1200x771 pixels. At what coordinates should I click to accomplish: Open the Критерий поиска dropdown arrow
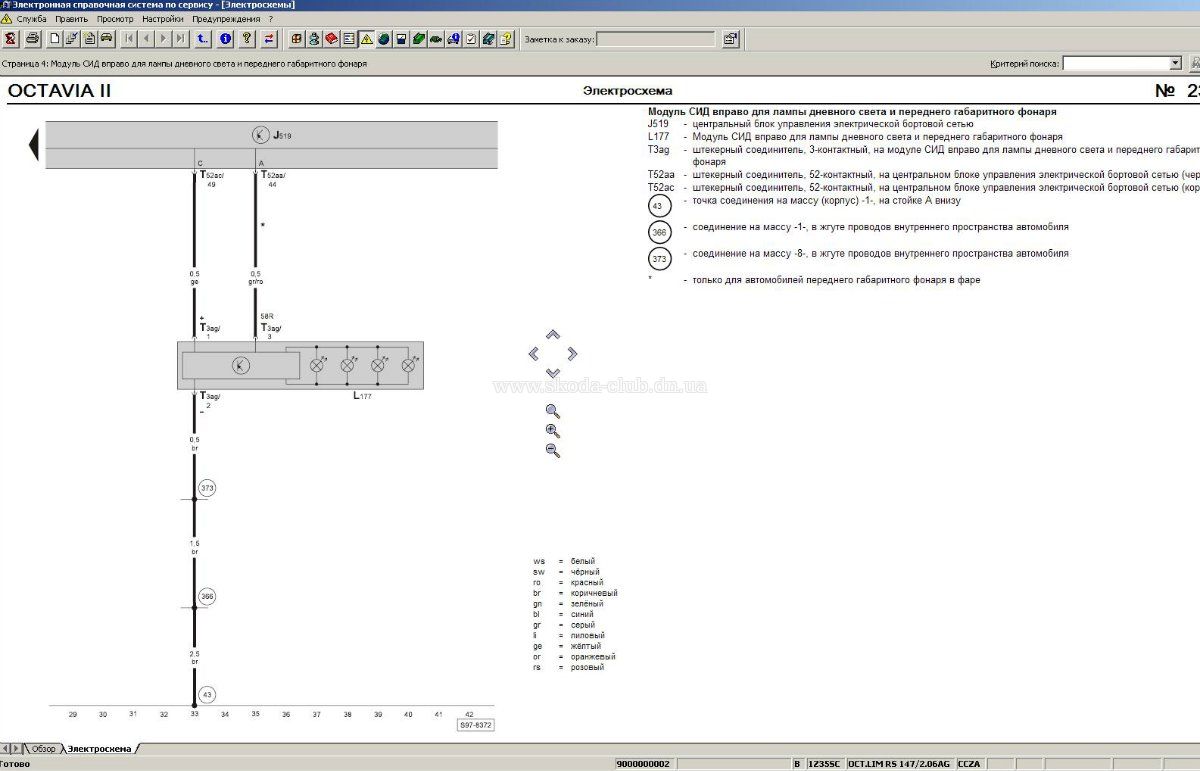(x=1175, y=63)
